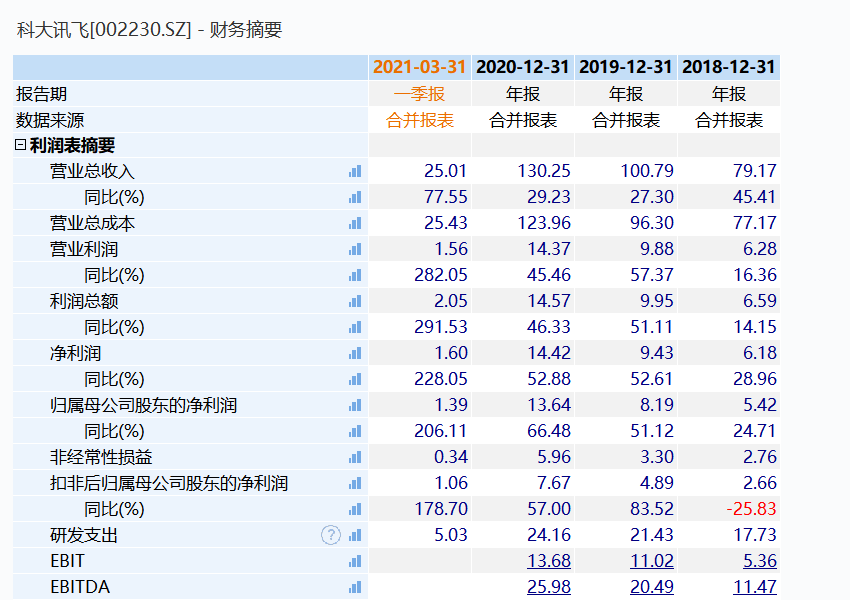Viewport: 850px width, 600px height.
Task: Click title 科大讯飞[002230.SZ] - 财务摘要
Action: [149, 30]
